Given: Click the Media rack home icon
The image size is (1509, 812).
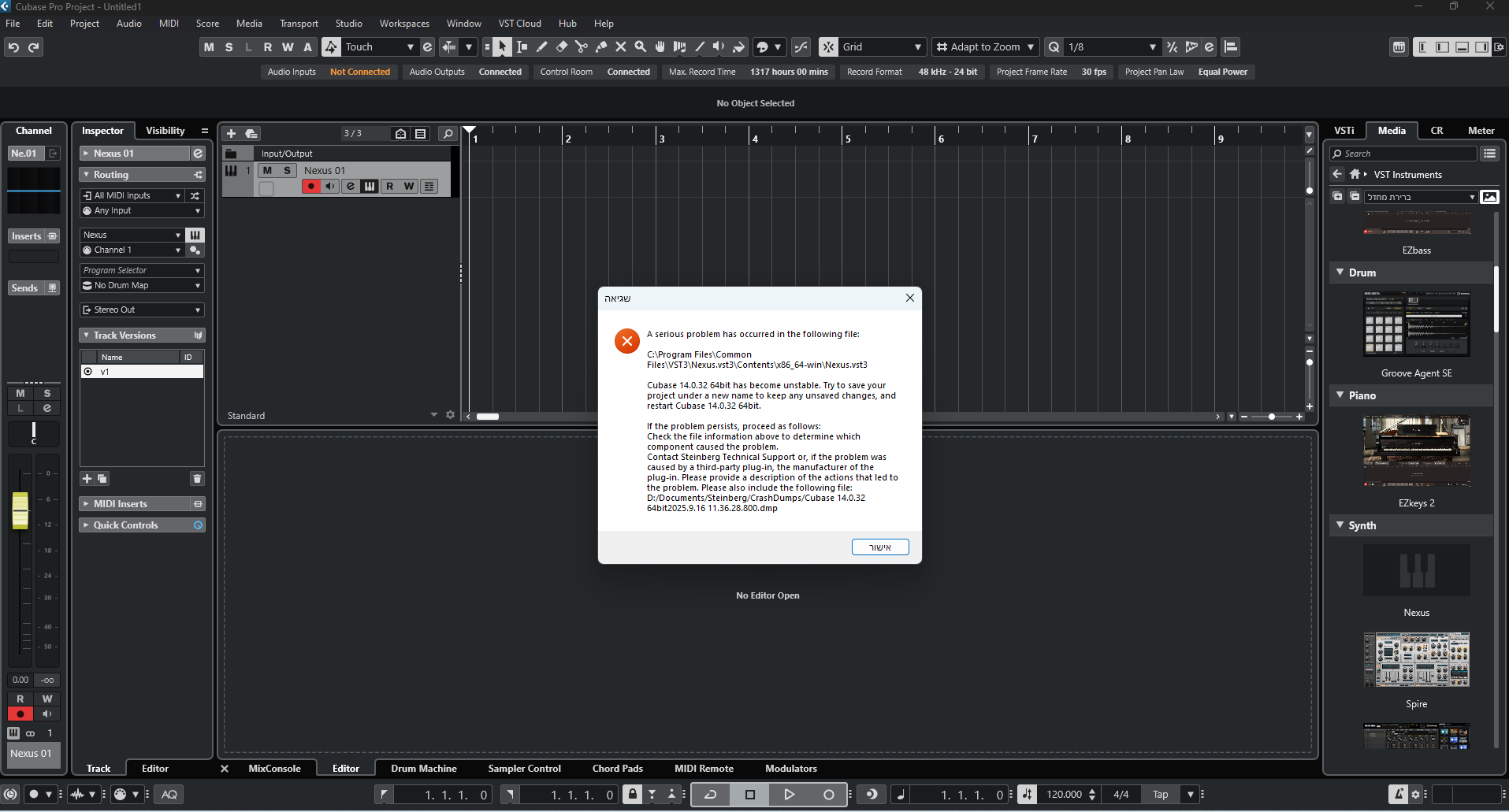Looking at the screenshot, I should click(x=1354, y=174).
